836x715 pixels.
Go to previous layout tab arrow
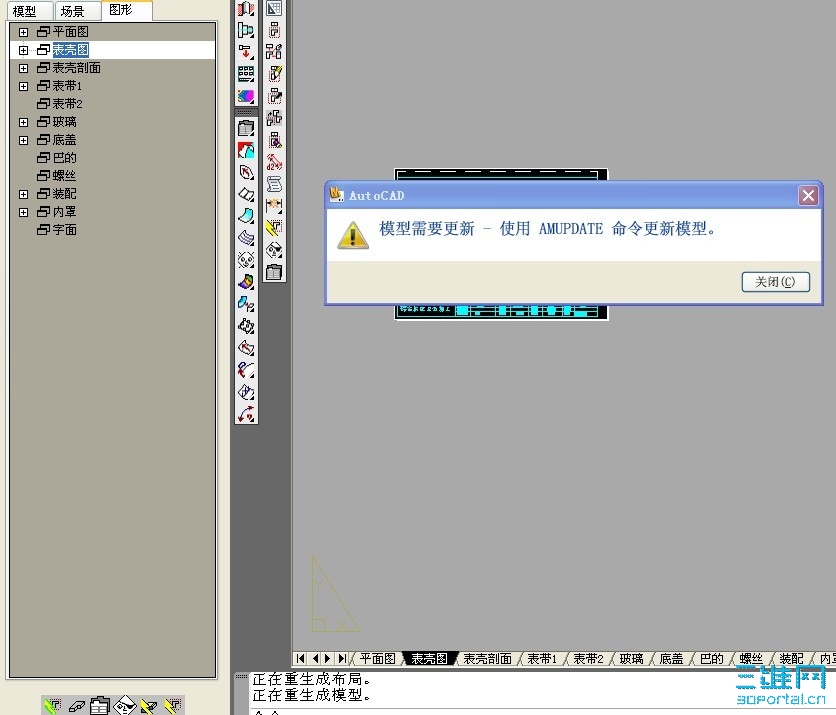click(315, 658)
